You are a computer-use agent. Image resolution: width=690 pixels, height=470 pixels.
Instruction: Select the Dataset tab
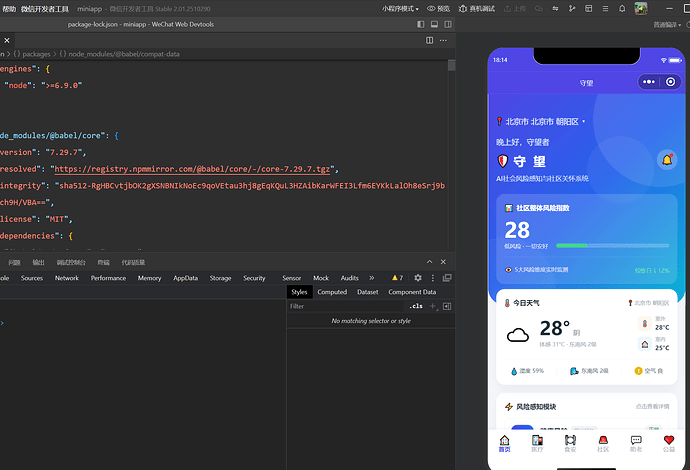pyautogui.click(x=367, y=292)
